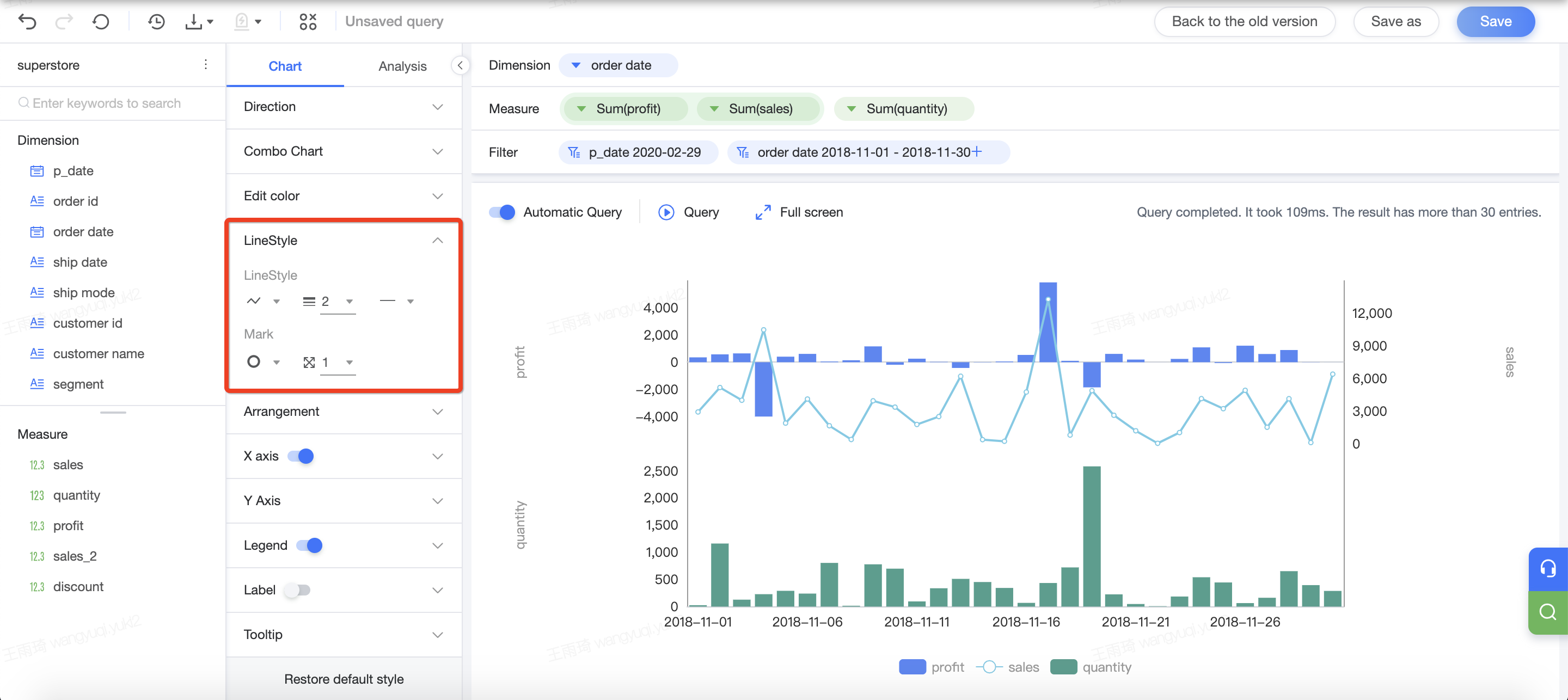Click the order date filter funnel icon
Image resolution: width=1568 pixels, height=700 pixels.
point(743,152)
